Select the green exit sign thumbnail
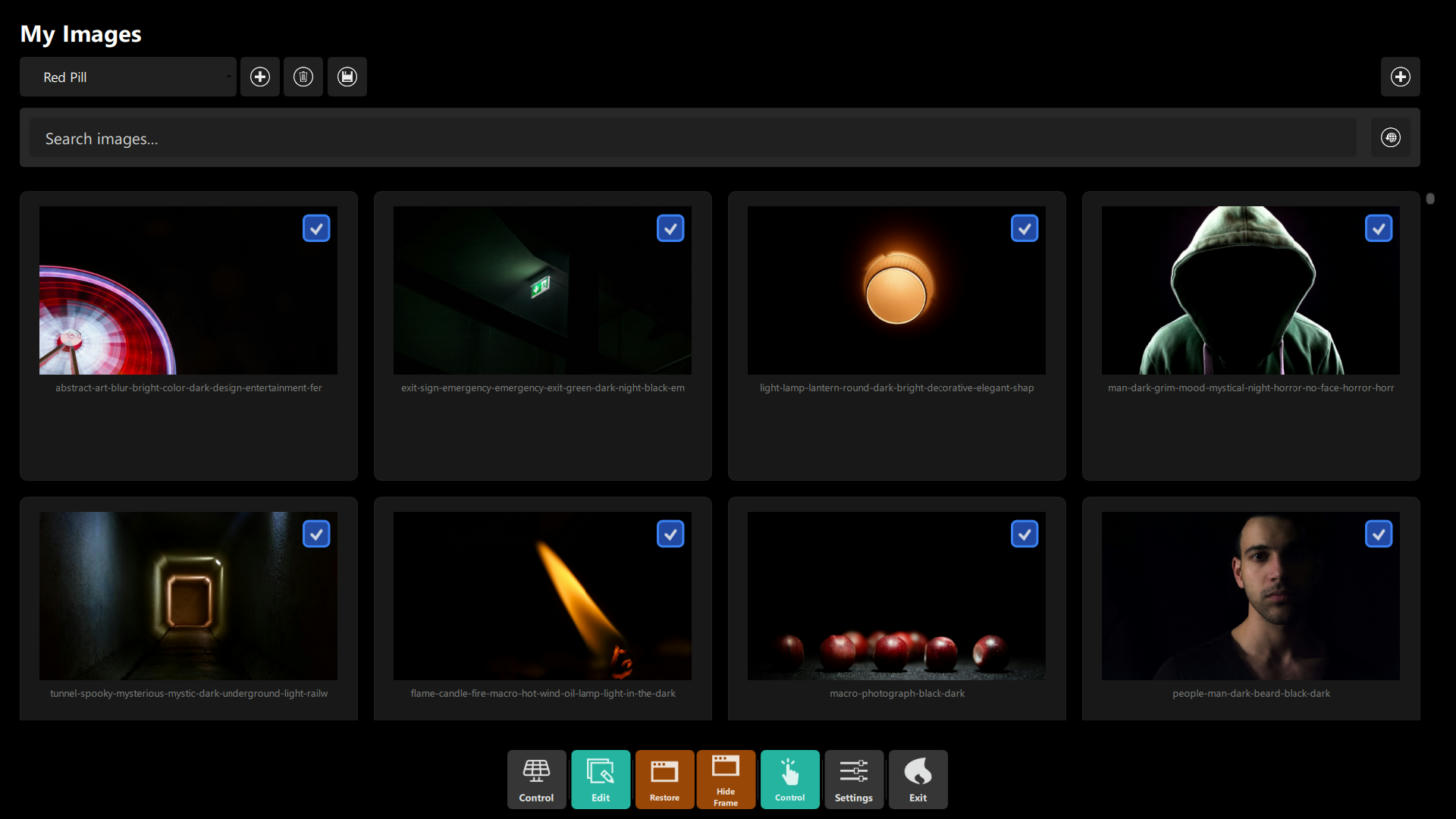This screenshot has width=1456, height=819. point(542,290)
